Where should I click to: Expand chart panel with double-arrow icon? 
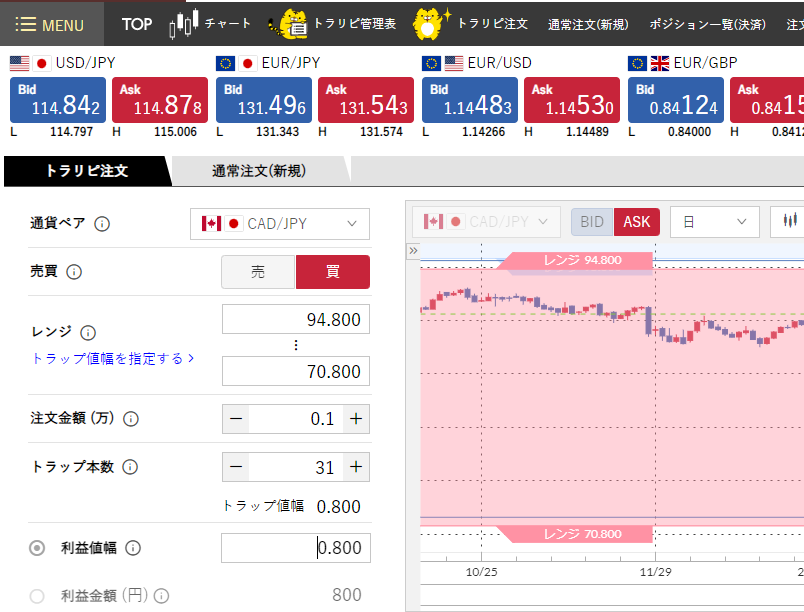click(413, 251)
